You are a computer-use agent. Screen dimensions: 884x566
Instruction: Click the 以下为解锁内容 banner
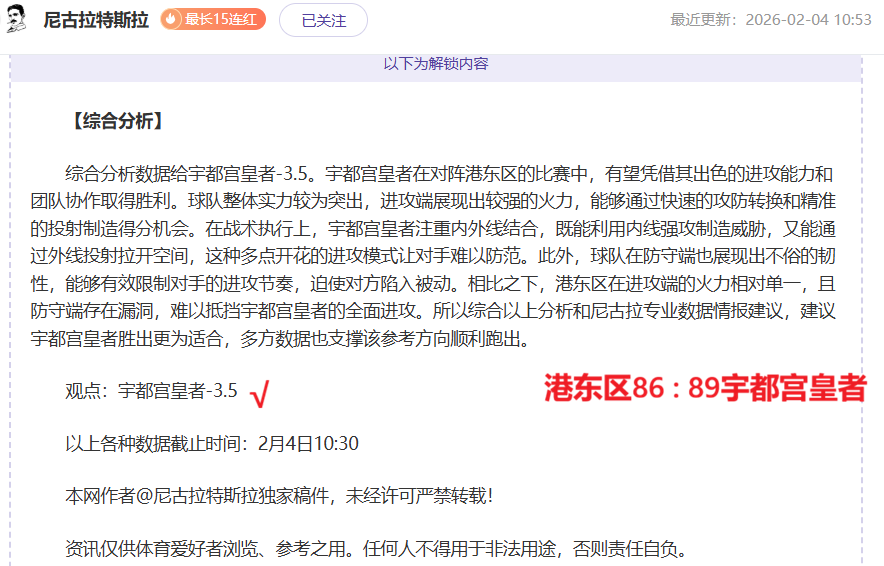pos(436,64)
